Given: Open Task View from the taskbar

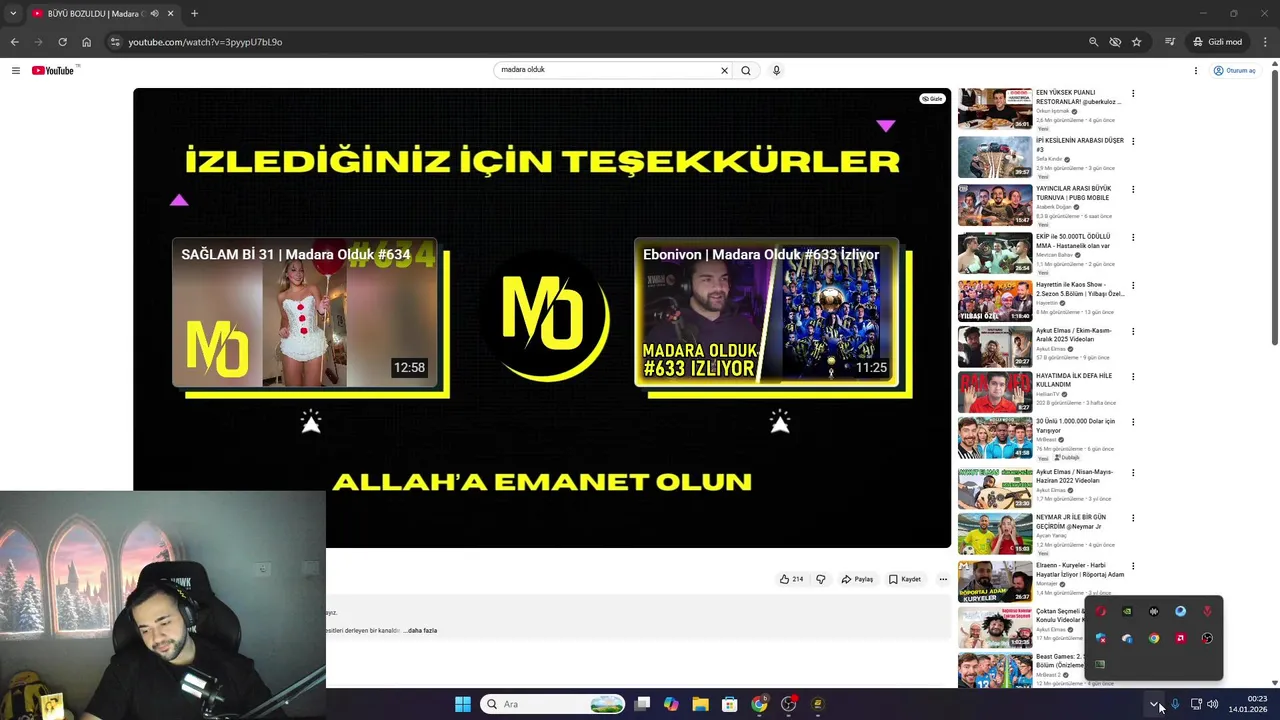Looking at the screenshot, I should 642,704.
